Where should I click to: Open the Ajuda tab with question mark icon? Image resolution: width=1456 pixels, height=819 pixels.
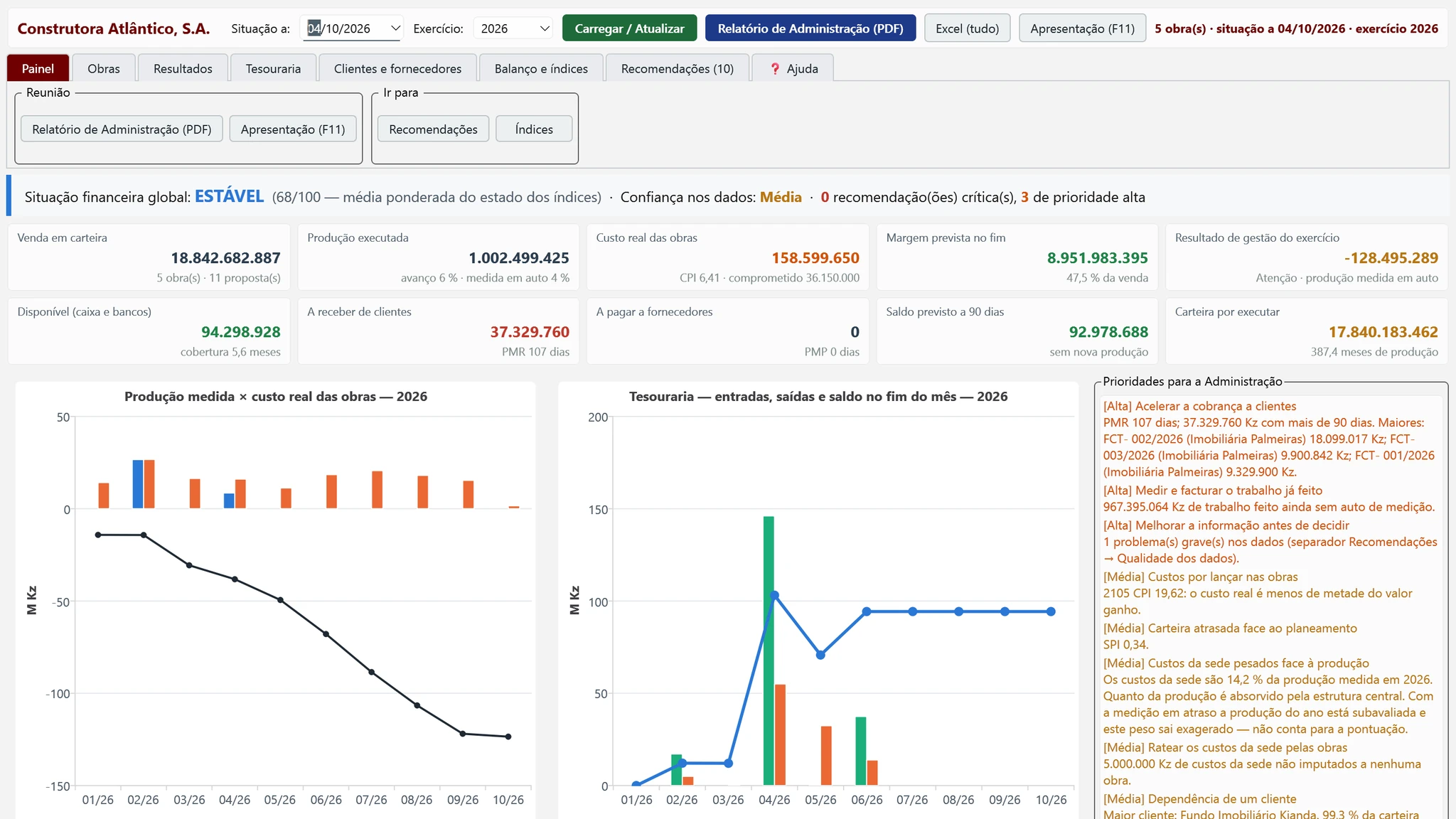pos(793,68)
